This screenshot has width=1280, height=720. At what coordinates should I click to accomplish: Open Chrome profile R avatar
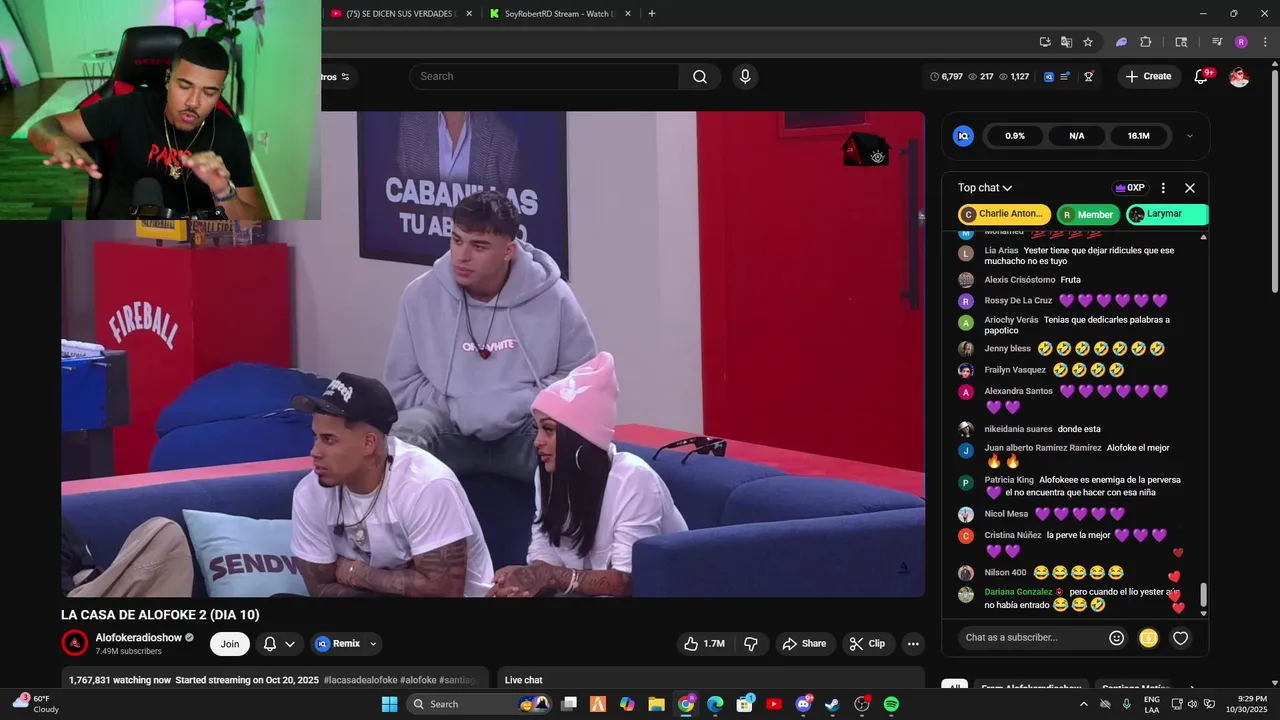click(x=1241, y=42)
